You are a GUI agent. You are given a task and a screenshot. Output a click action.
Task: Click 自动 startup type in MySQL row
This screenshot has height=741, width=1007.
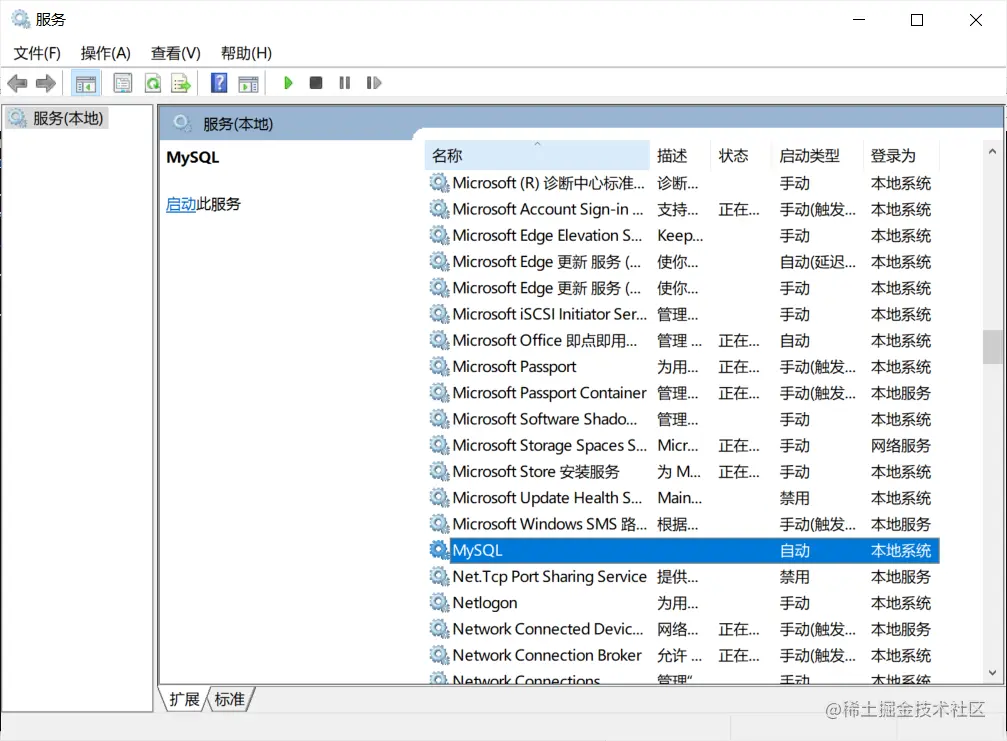click(x=794, y=550)
